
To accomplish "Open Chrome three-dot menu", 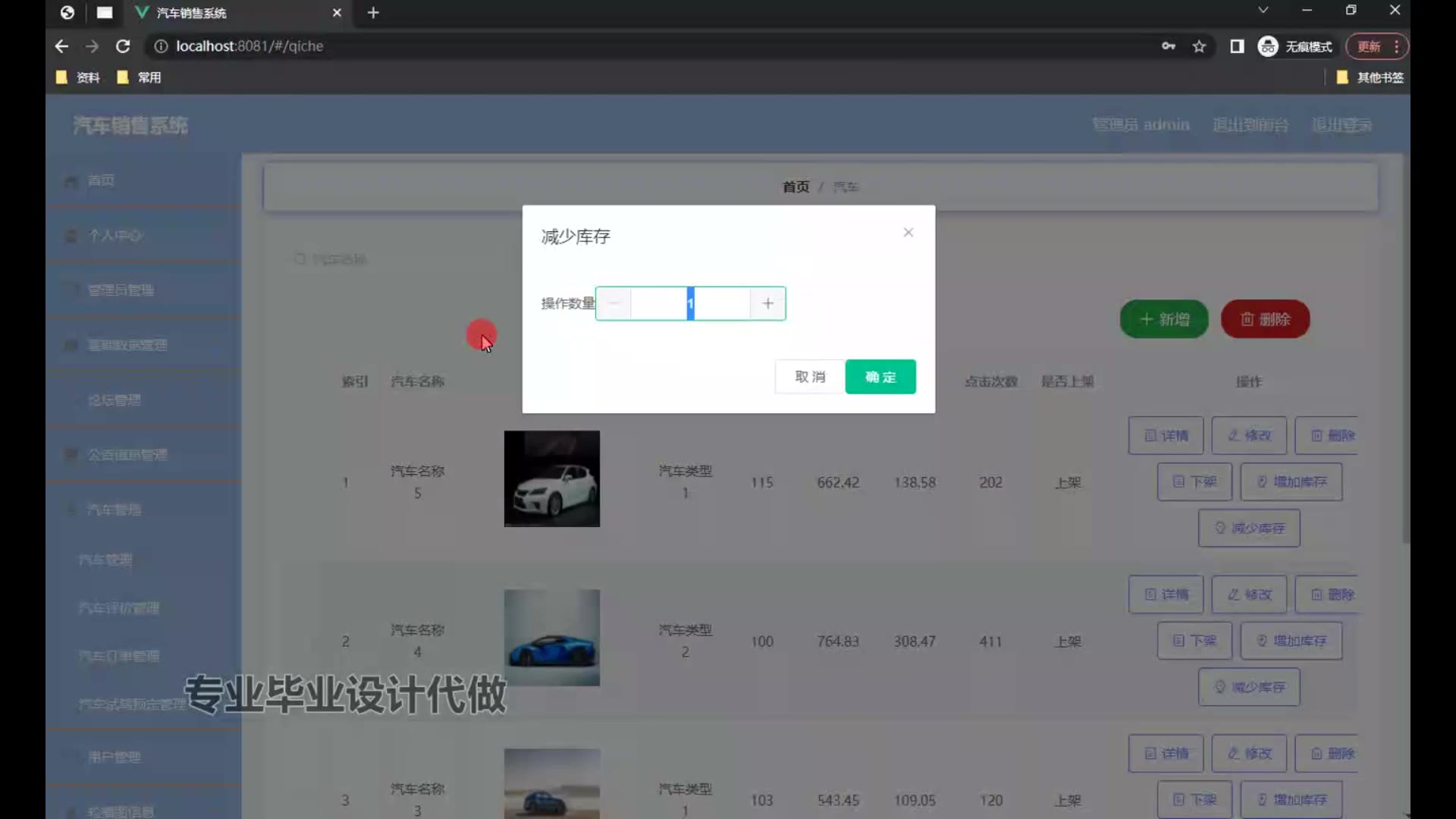I will coord(1397,46).
